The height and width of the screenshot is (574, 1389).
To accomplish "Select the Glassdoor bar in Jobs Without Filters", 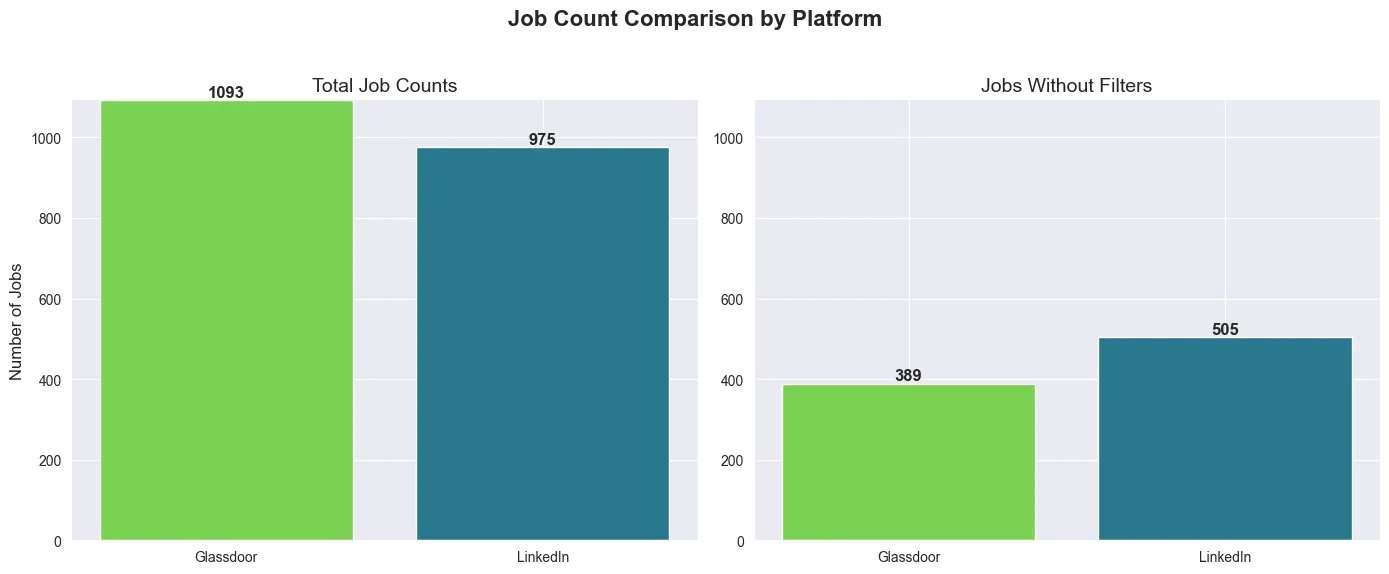I will pyautogui.click(x=908, y=462).
